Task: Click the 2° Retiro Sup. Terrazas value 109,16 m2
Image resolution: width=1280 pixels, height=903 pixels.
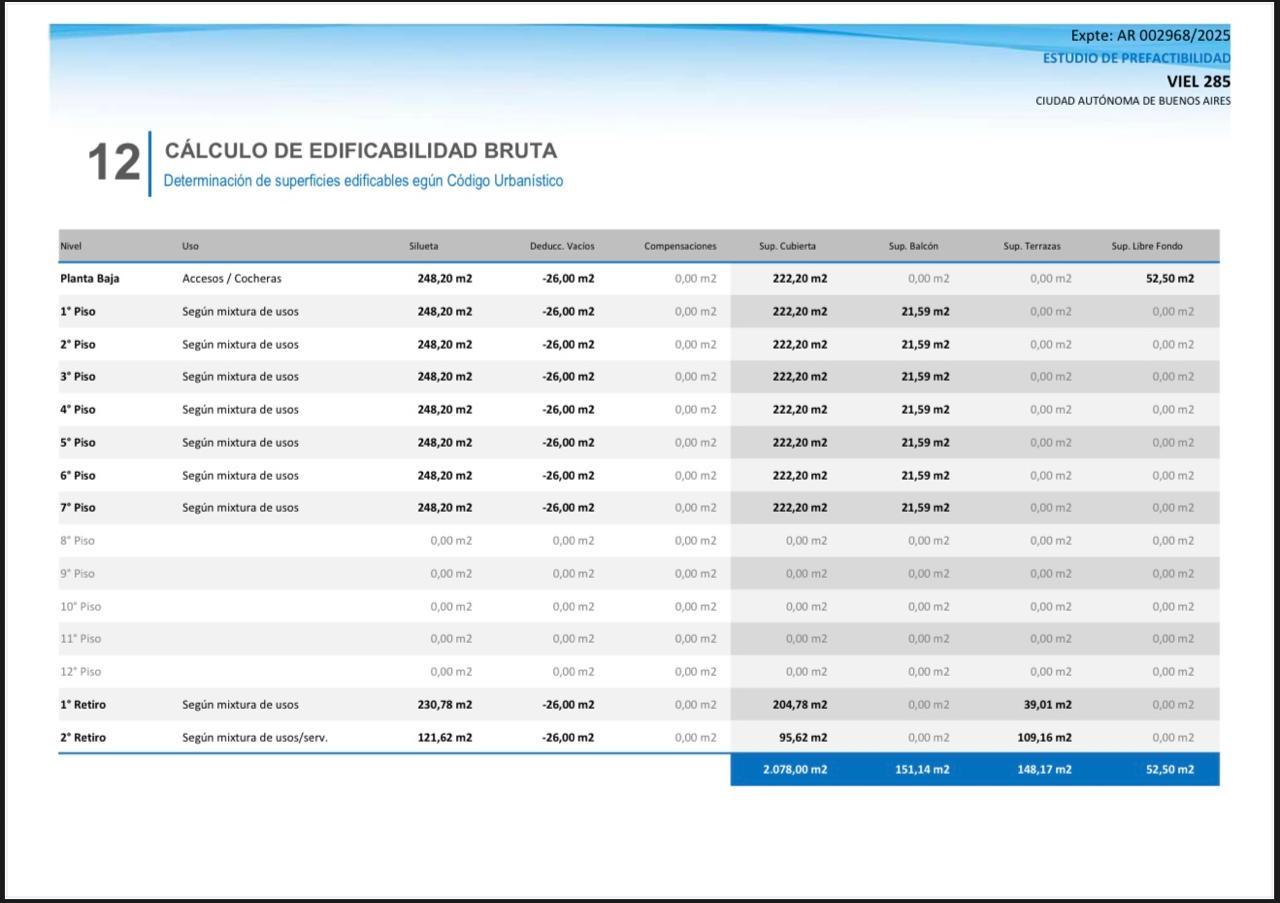Action: tap(1044, 738)
